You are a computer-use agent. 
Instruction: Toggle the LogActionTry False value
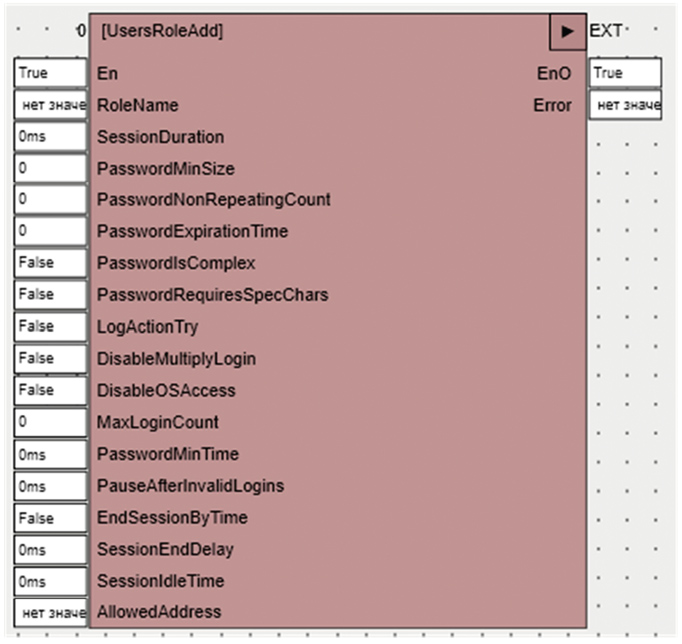[x=51, y=327]
